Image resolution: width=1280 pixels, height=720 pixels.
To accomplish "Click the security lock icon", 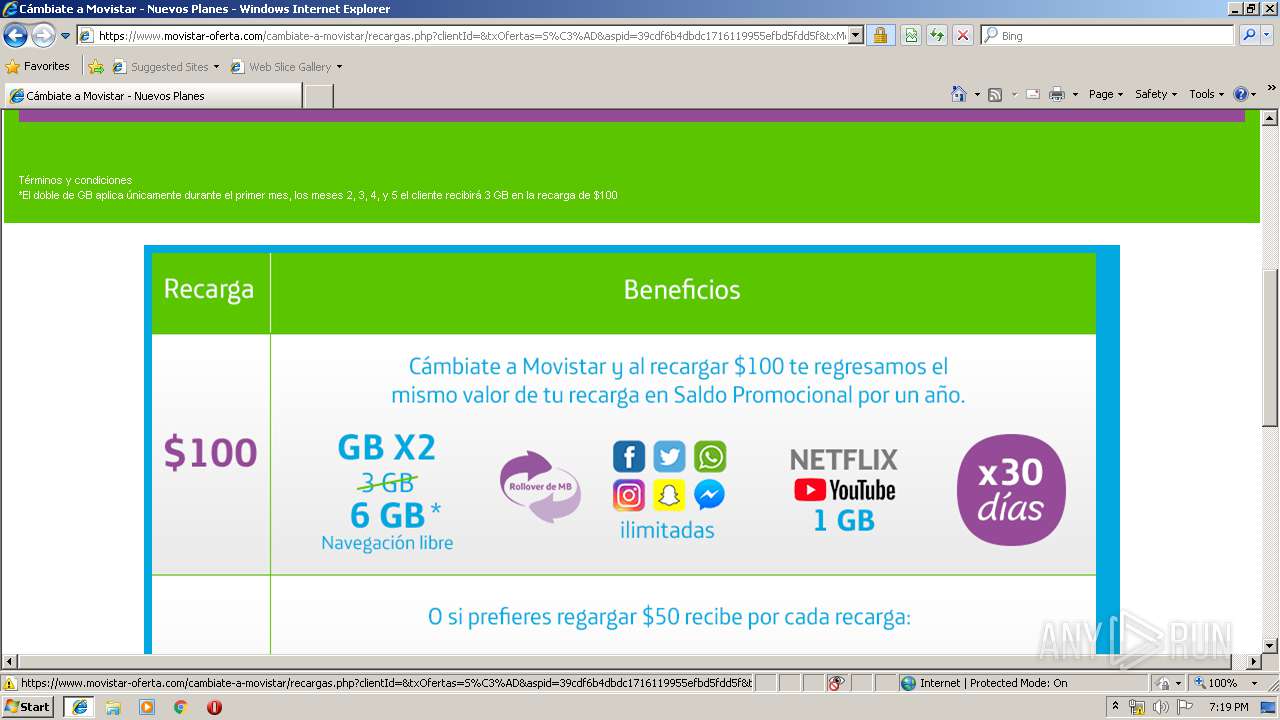I will tap(880, 36).
